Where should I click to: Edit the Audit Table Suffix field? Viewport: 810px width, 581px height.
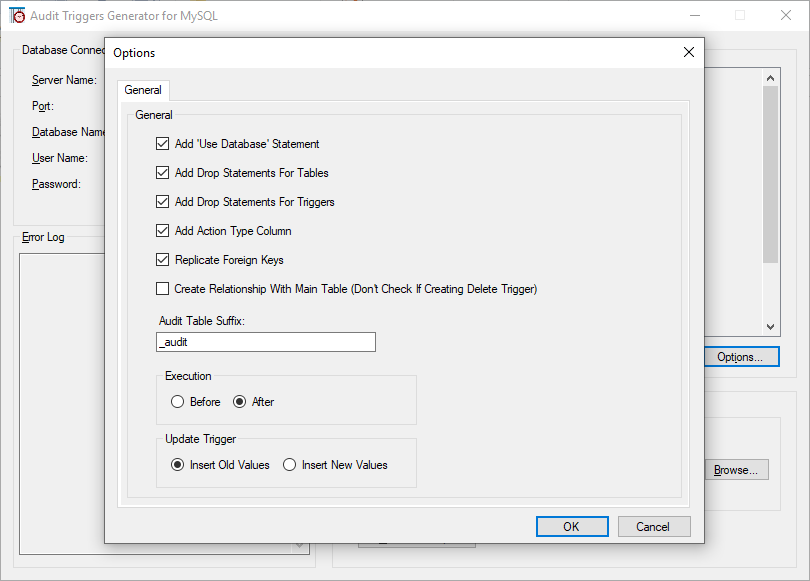tap(265, 342)
